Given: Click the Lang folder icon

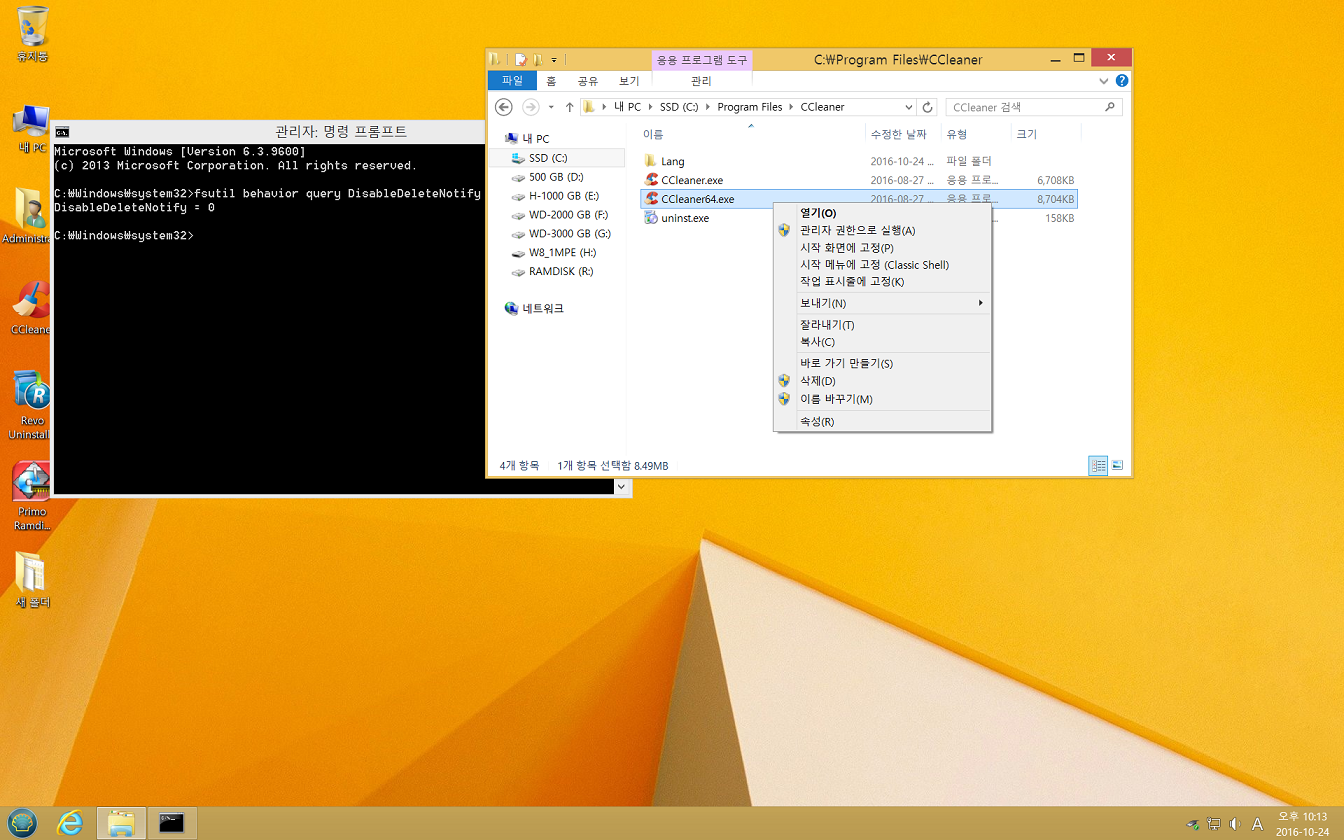Looking at the screenshot, I should pos(652,161).
